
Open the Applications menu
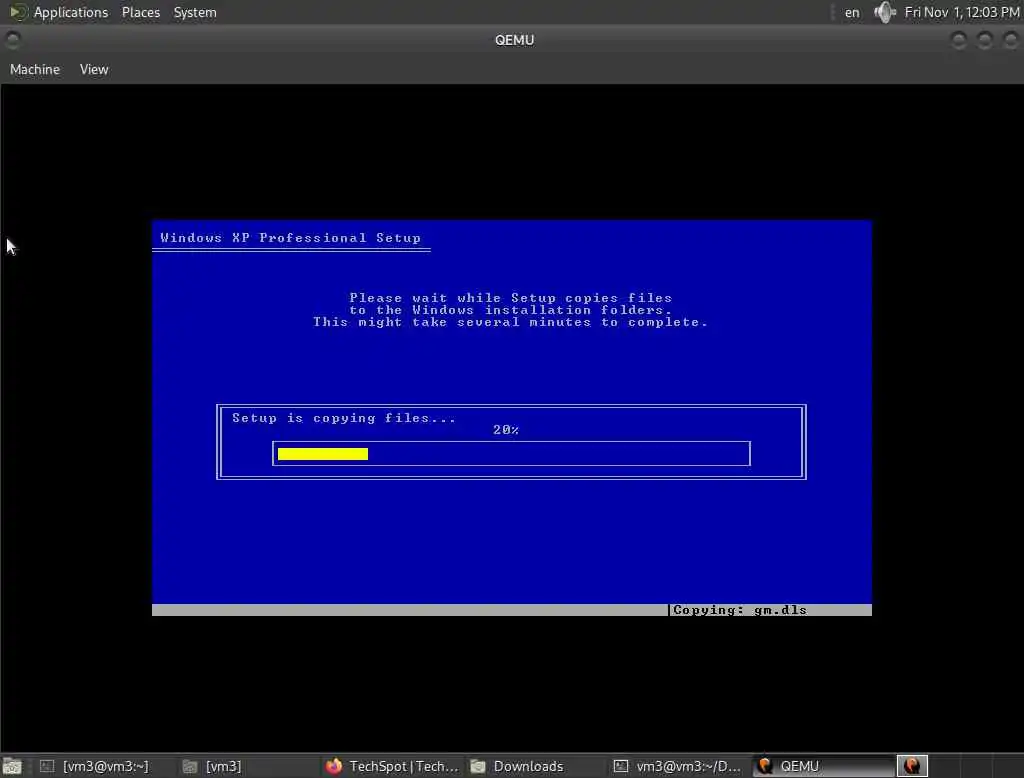71,12
